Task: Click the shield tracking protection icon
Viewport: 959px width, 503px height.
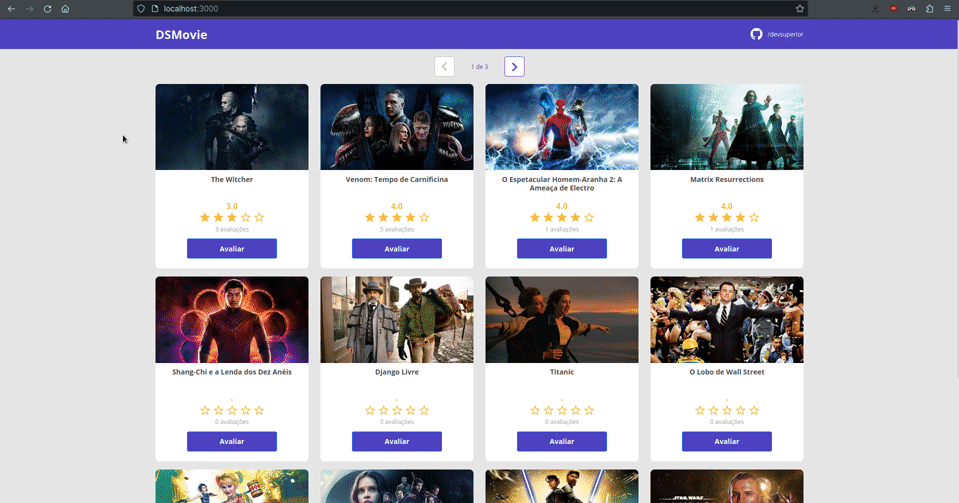Action: [x=141, y=9]
